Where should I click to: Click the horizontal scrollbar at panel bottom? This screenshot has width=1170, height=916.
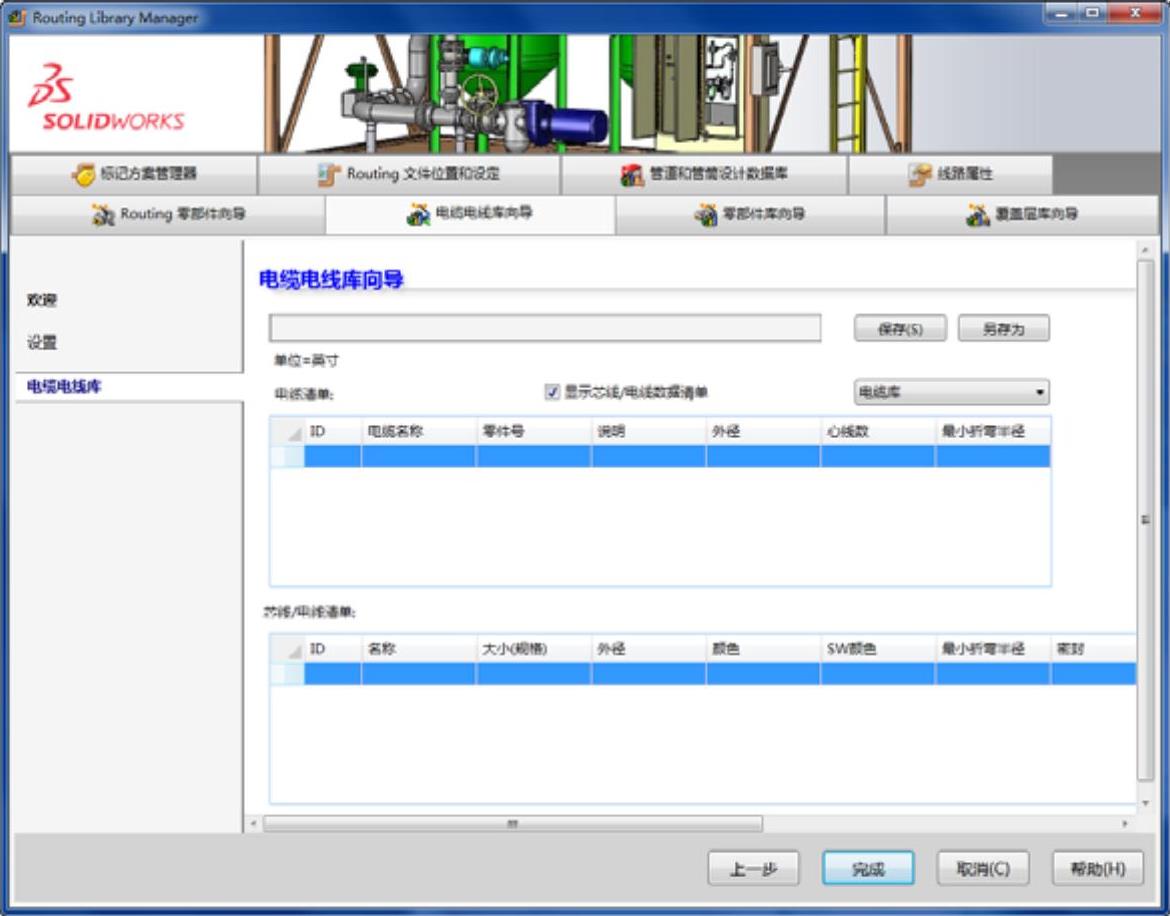[x=512, y=824]
